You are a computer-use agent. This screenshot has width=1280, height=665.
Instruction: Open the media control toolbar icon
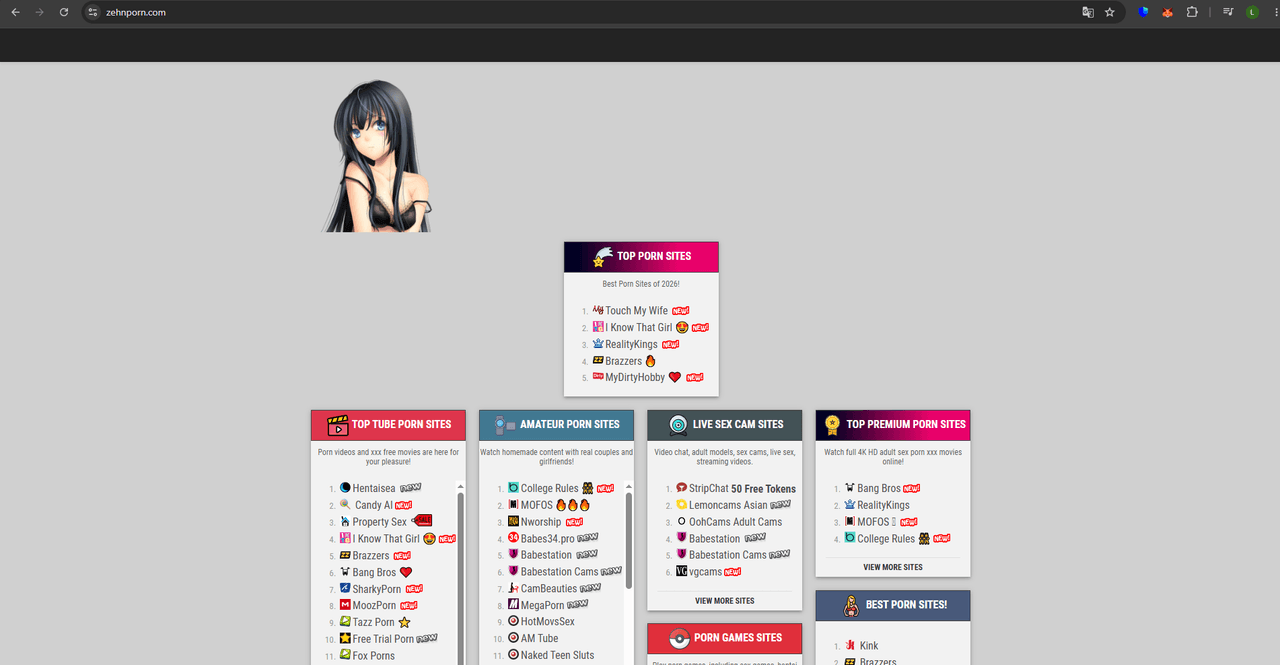pyautogui.click(x=1228, y=12)
